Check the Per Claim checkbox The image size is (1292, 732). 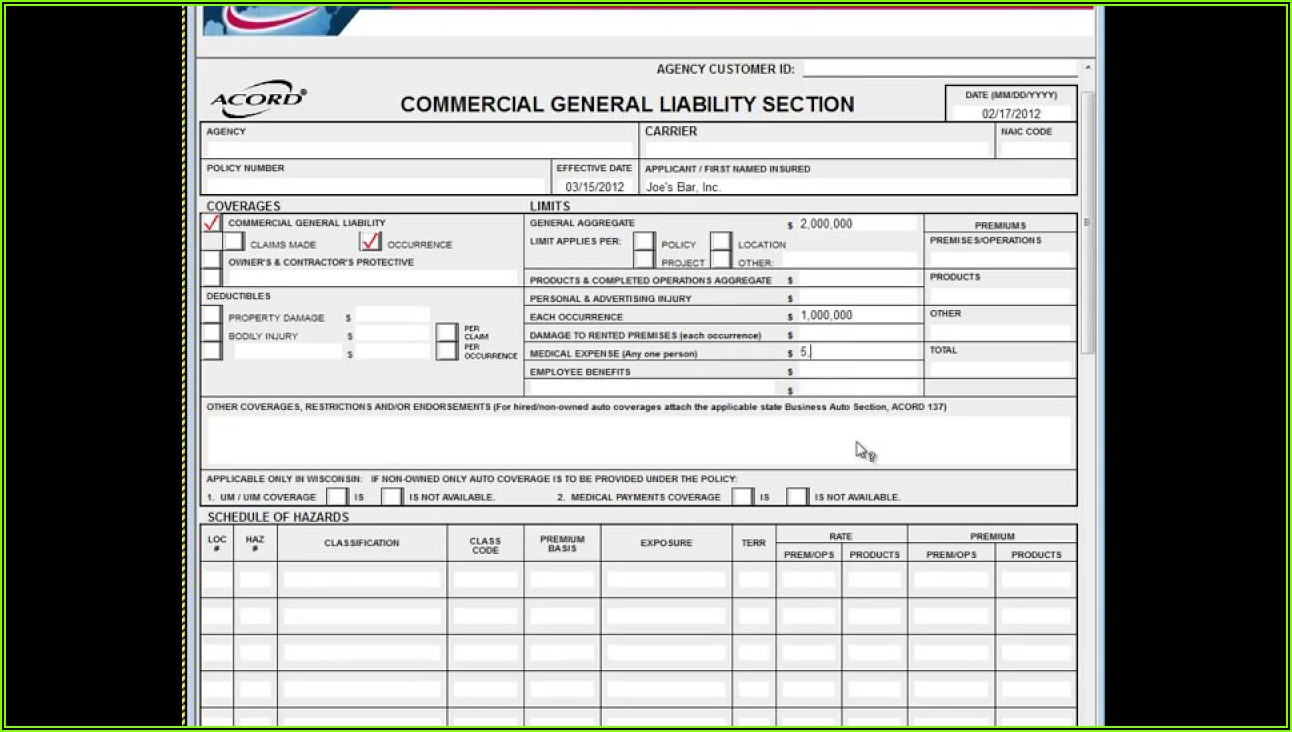[447, 332]
